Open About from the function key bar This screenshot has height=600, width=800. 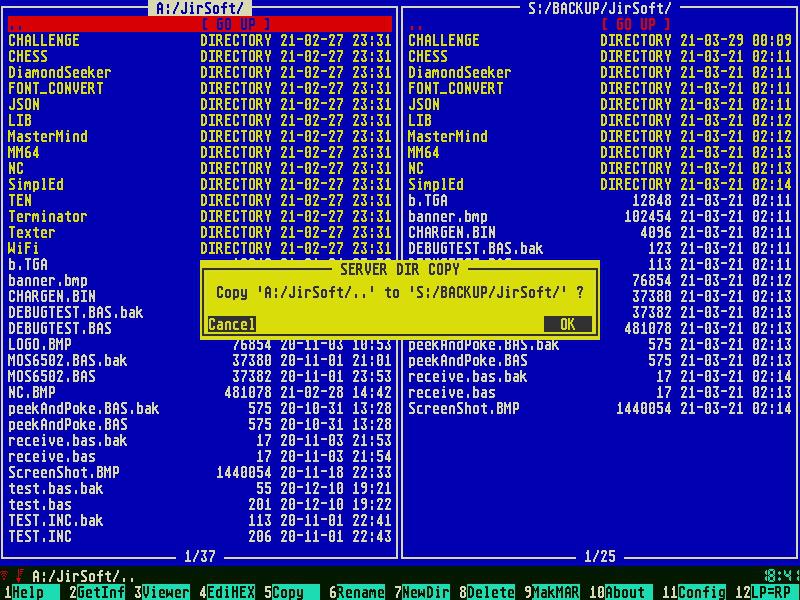[625, 592]
